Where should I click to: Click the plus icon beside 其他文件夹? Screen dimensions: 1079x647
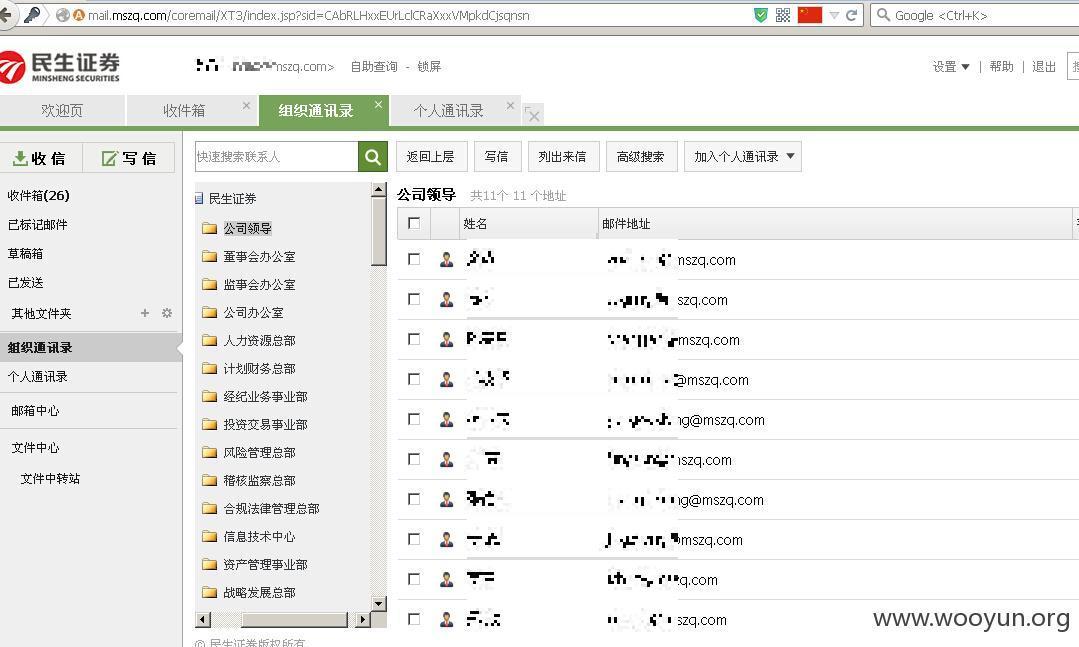click(145, 313)
